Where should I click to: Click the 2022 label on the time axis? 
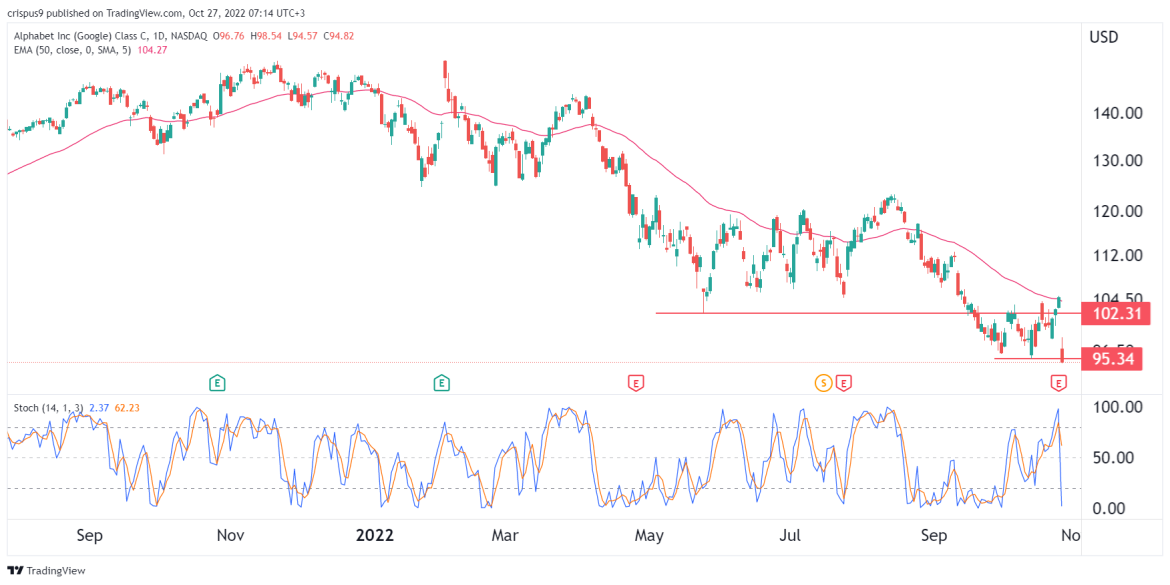[x=375, y=535]
